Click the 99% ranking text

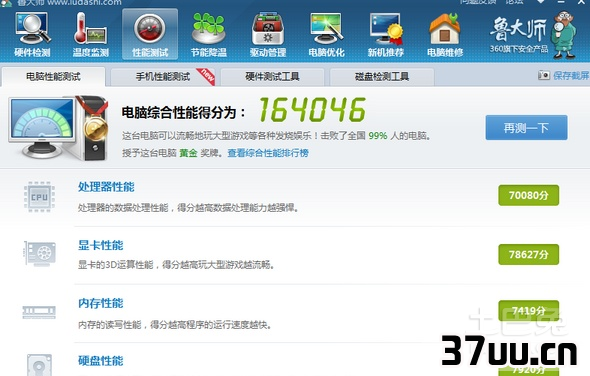coord(378,135)
